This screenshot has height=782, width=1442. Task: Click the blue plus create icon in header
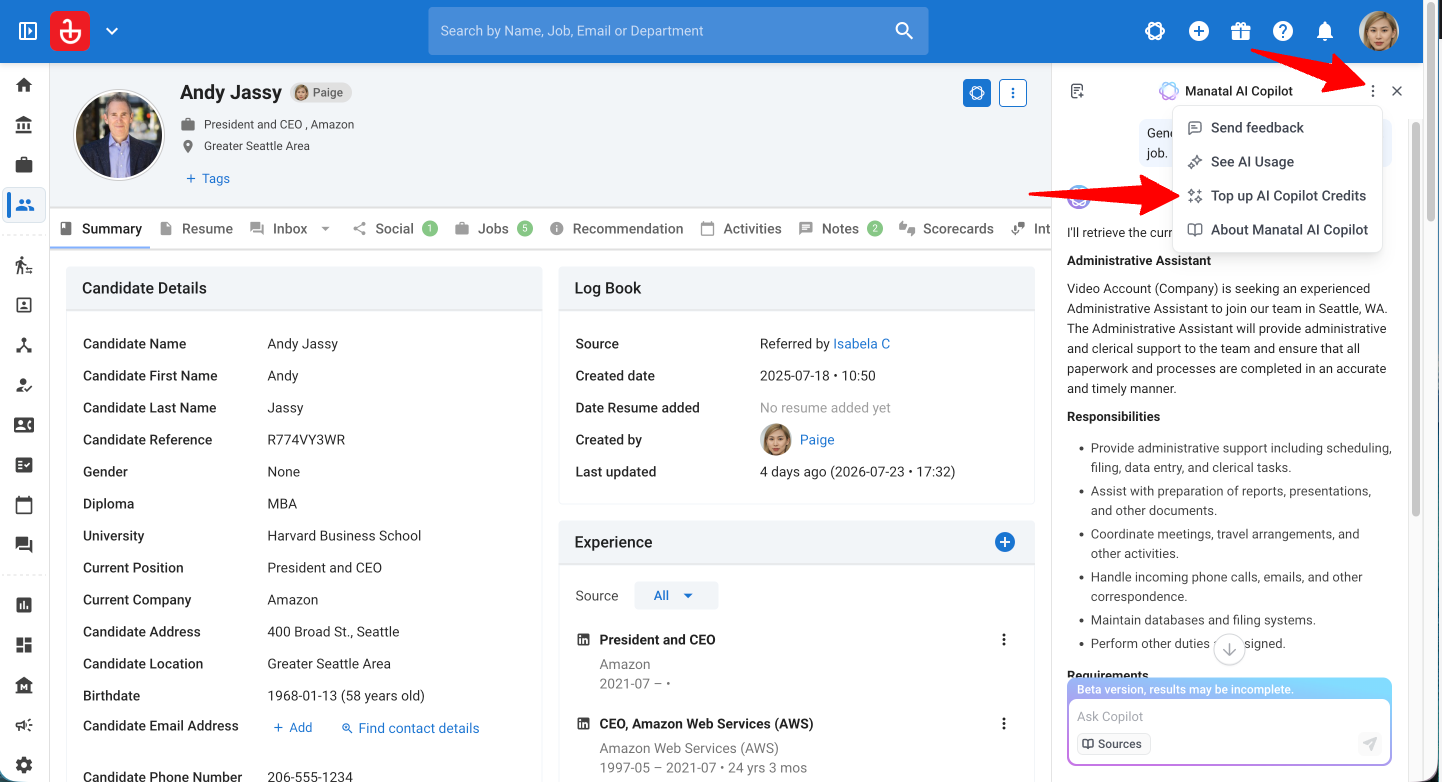[1199, 31]
